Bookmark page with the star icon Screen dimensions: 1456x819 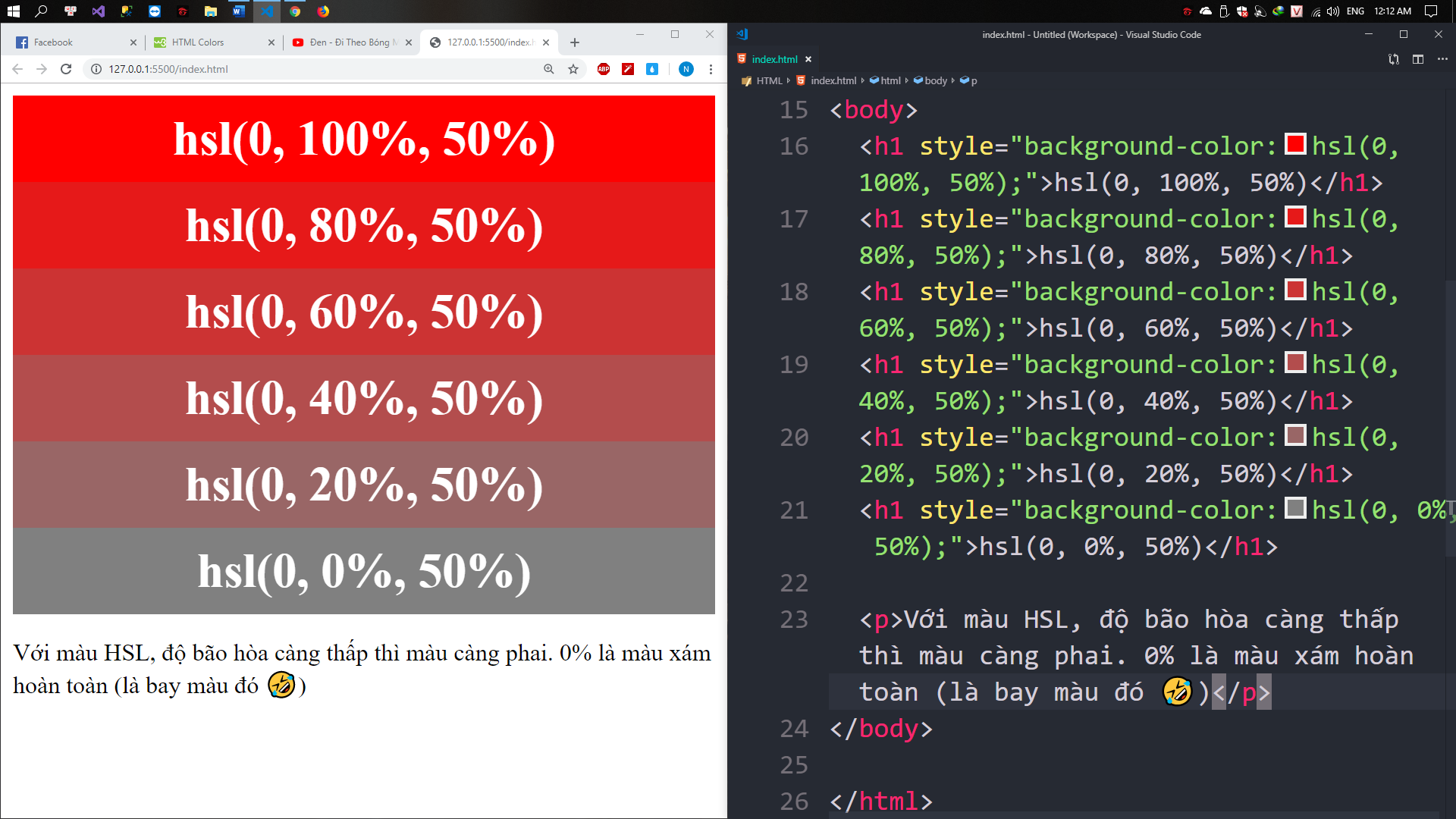pos(573,69)
